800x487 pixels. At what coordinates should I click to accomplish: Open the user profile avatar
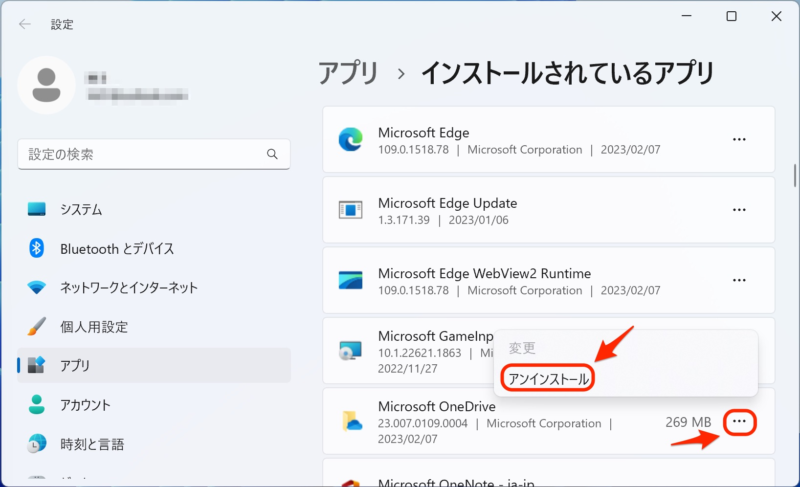pyautogui.click(x=46, y=85)
